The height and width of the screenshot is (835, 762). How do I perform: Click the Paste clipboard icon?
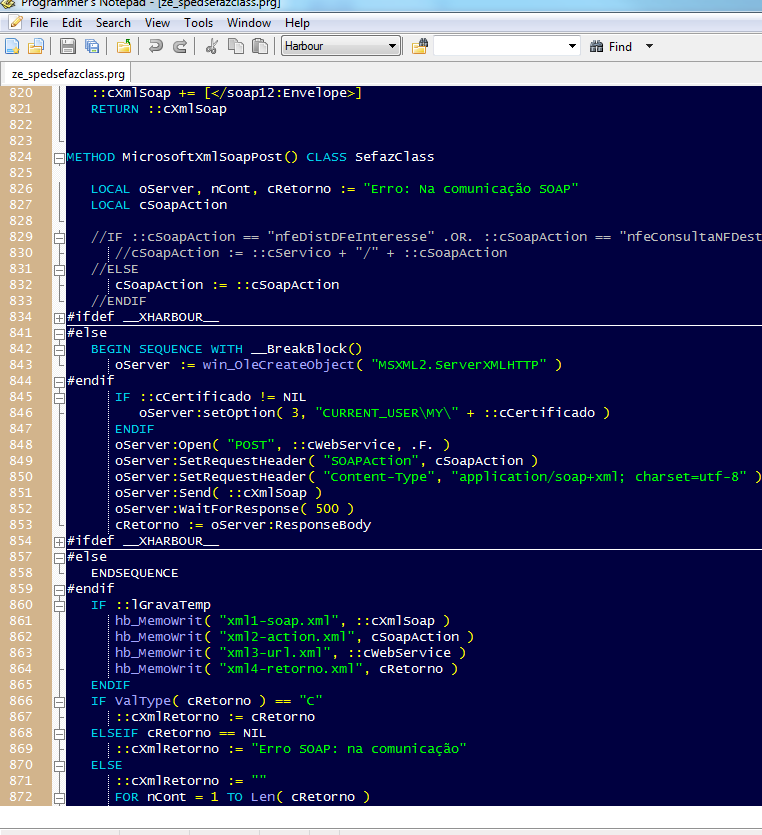pyautogui.click(x=260, y=46)
